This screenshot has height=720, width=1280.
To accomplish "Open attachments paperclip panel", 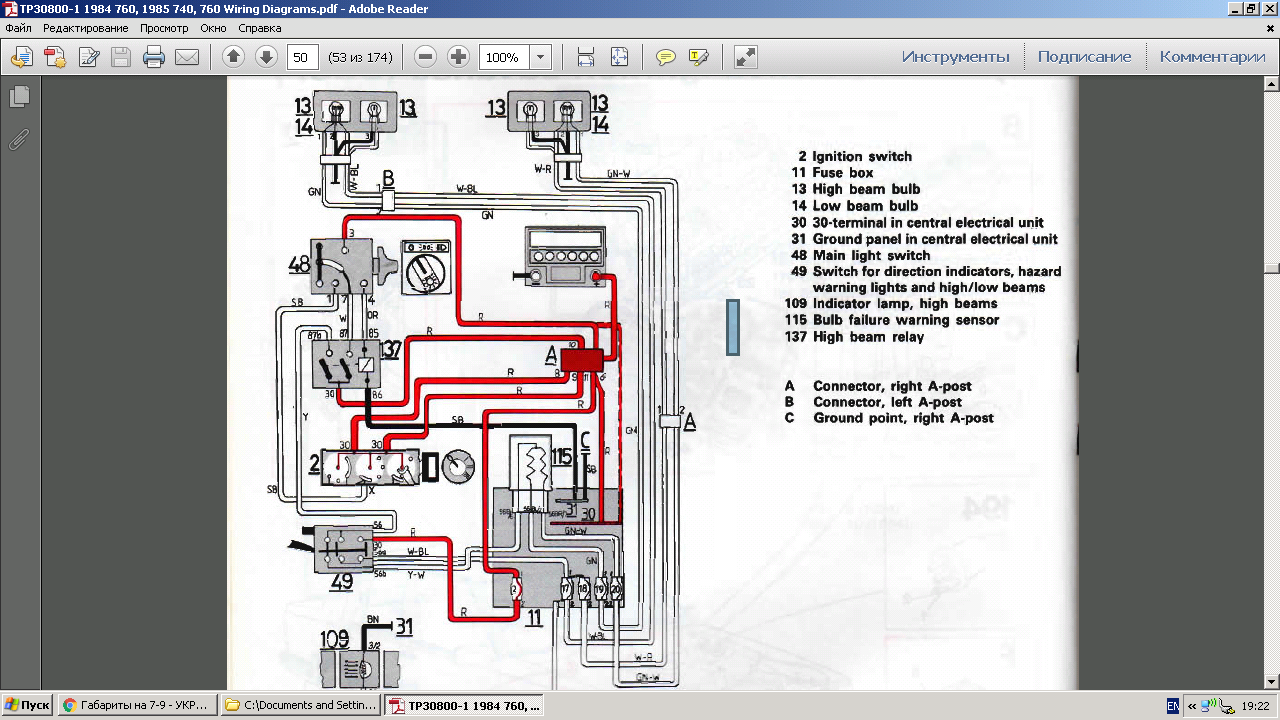I will click(x=19, y=139).
